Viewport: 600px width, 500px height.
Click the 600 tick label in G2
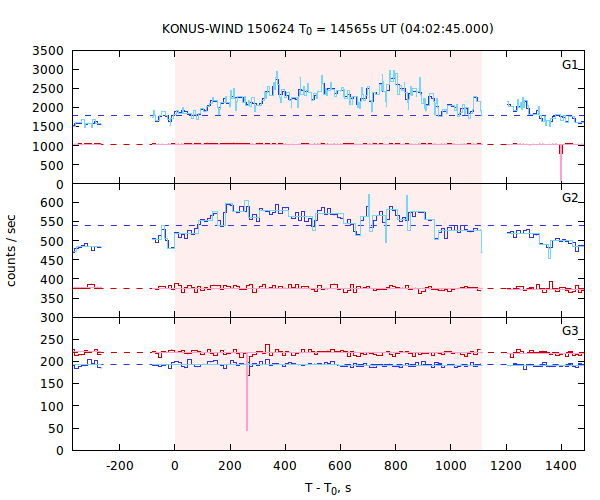[x=52, y=203]
